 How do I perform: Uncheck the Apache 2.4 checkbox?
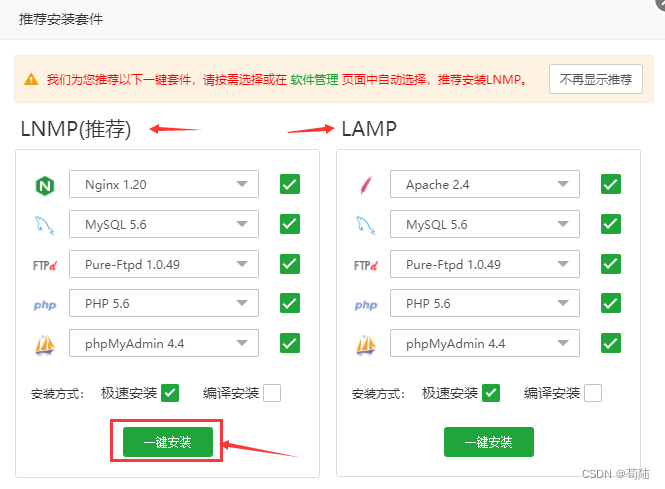point(611,184)
